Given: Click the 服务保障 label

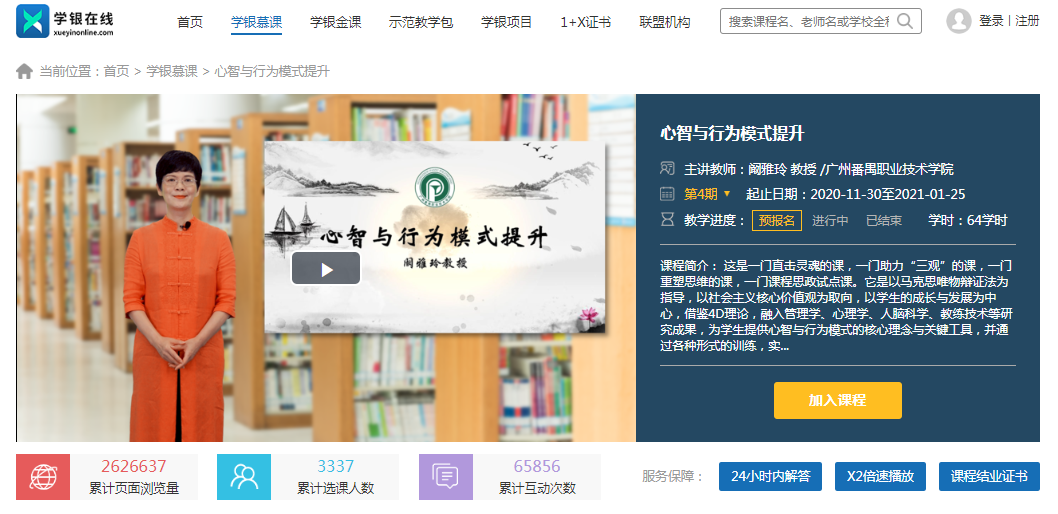Looking at the screenshot, I should pyautogui.click(x=673, y=476).
